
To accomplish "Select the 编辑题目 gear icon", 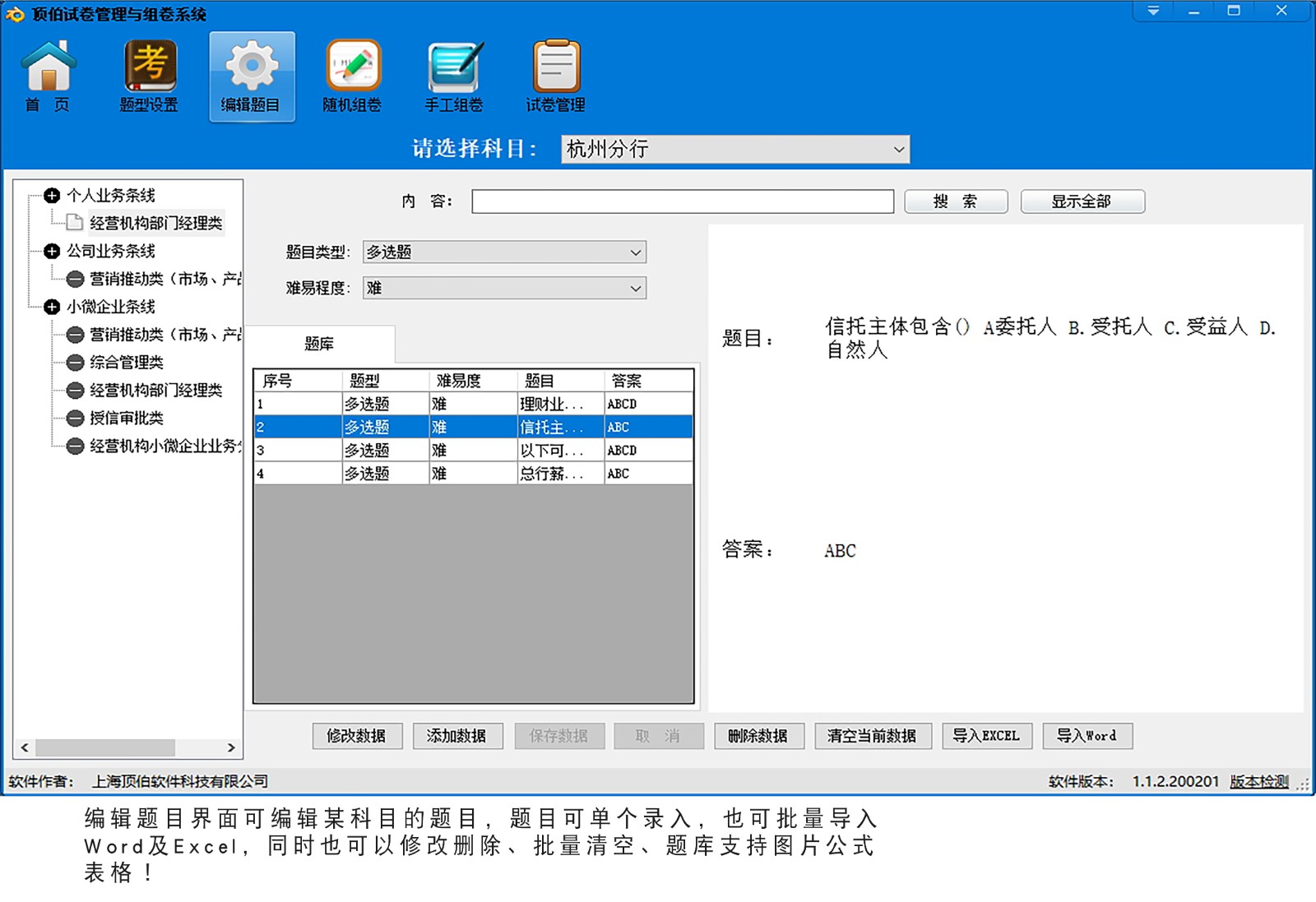I will [252, 66].
